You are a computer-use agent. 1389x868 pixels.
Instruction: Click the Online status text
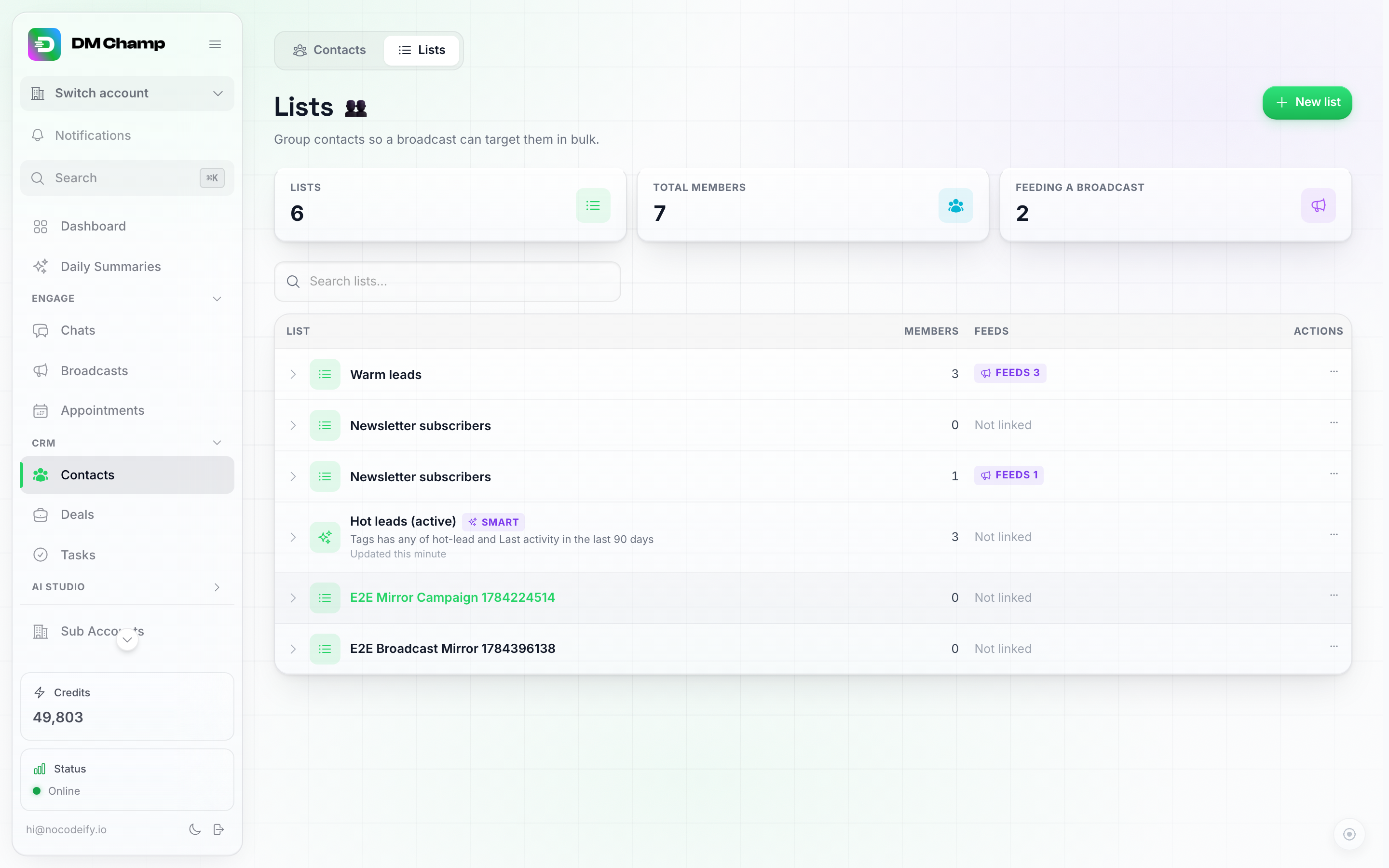click(x=64, y=791)
